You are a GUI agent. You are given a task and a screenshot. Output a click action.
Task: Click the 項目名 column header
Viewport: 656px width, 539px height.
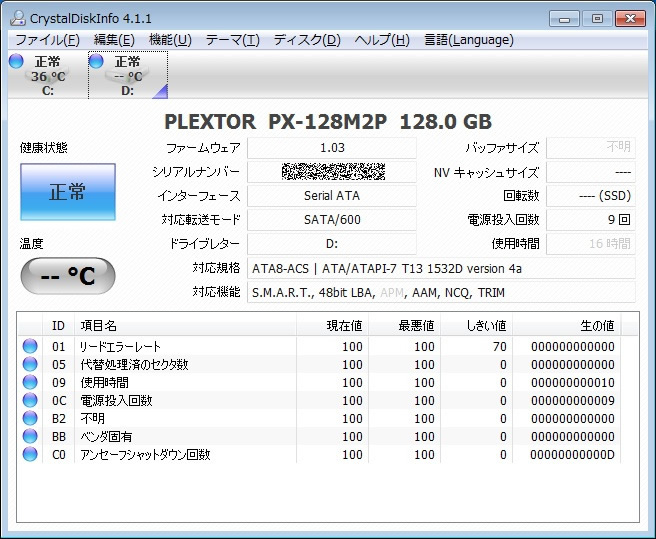coord(185,326)
